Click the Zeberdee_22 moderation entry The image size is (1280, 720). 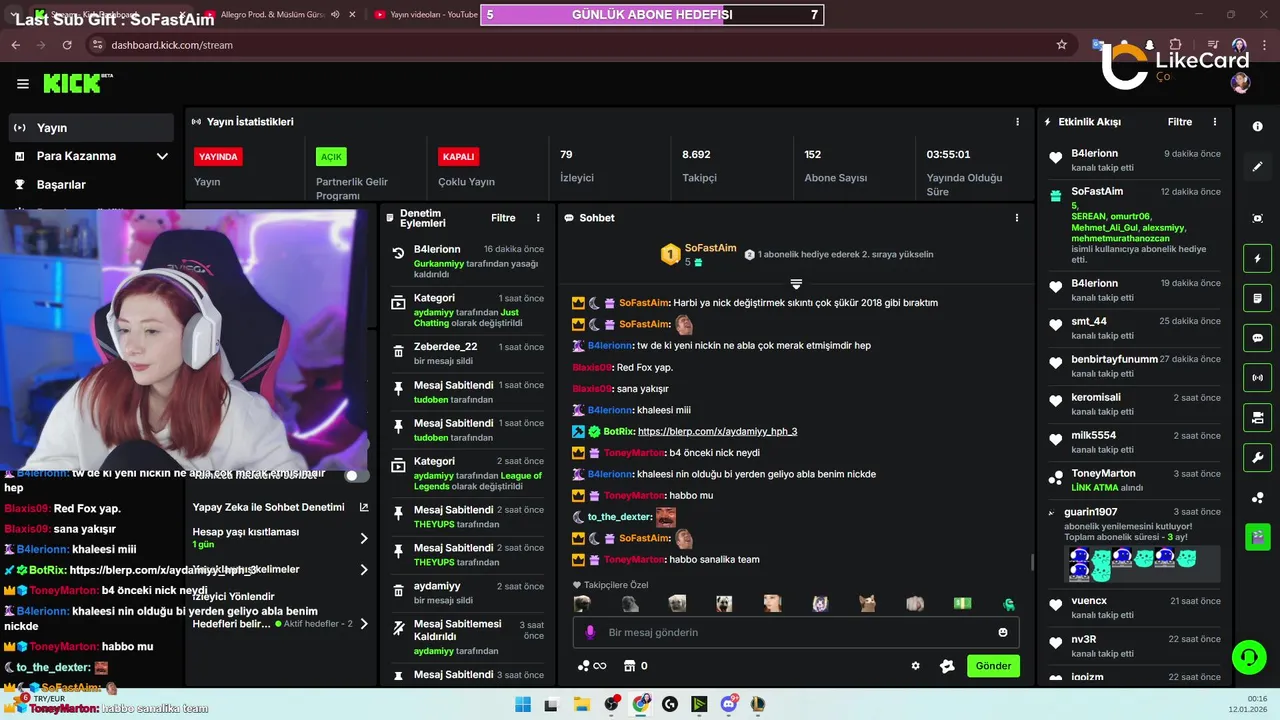pyautogui.click(x=467, y=353)
